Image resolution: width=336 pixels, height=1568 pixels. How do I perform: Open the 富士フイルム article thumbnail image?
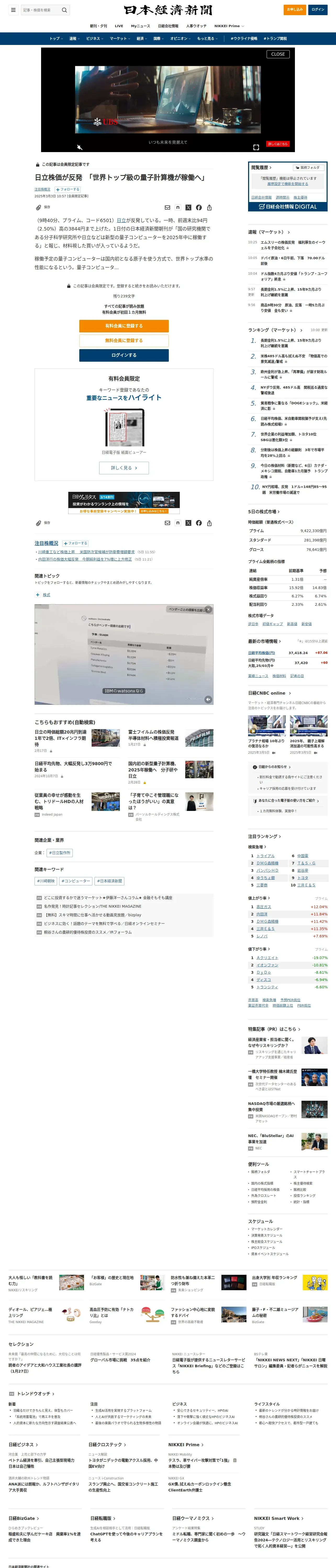point(199,738)
